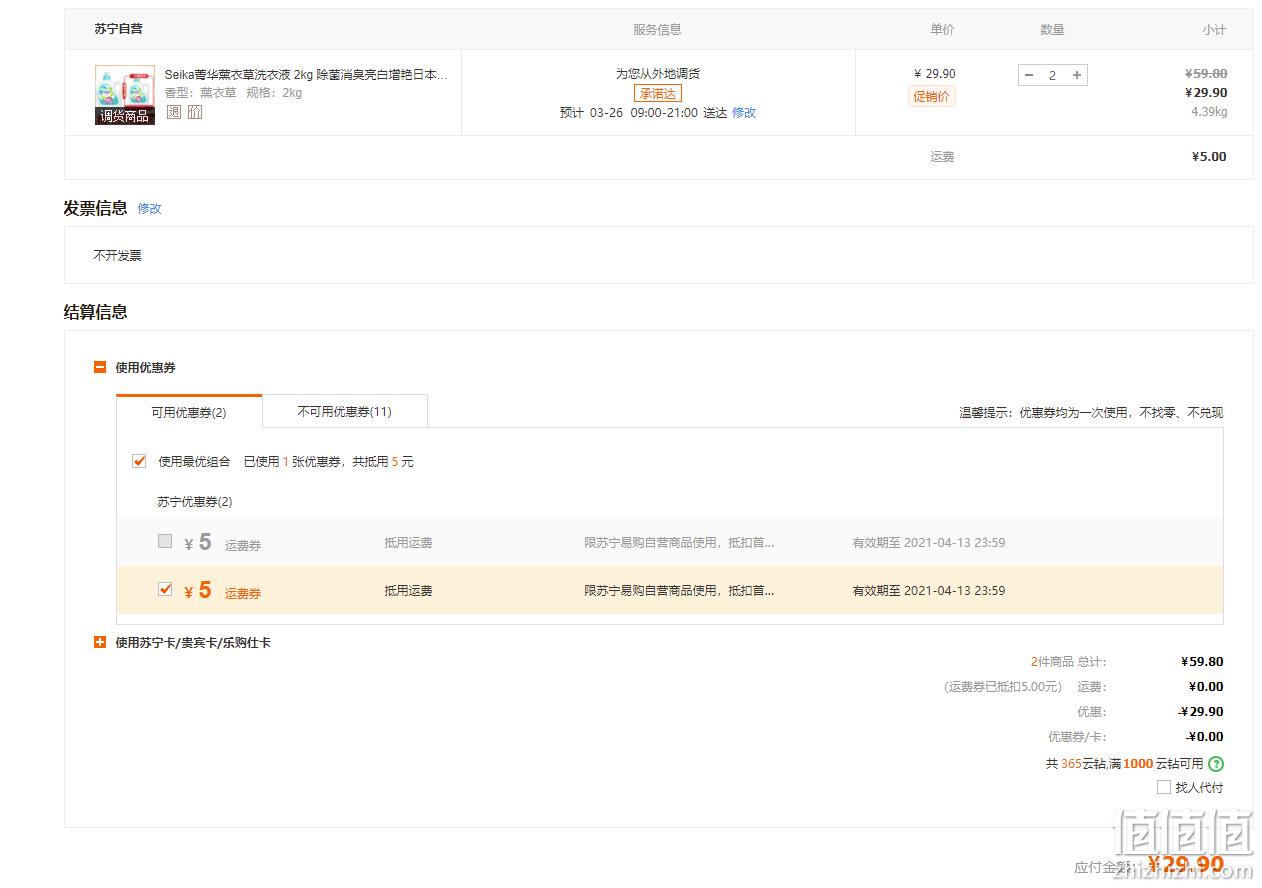1262x888 pixels.
Task: Click the struck-through ¥59.80 original subtotal
Action: (1206, 74)
